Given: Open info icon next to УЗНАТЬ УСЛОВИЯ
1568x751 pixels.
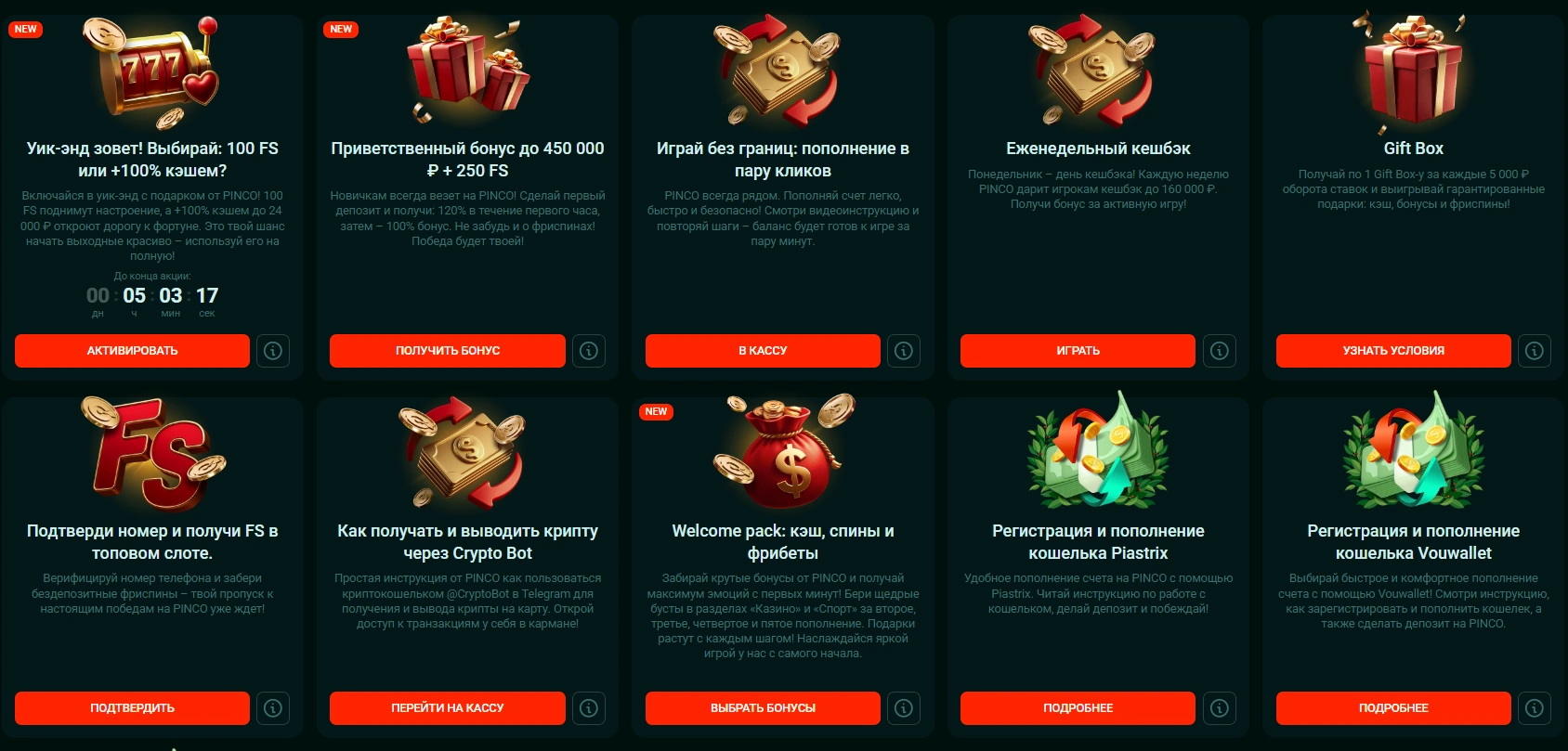Looking at the screenshot, I should [x=1535, y=351].
